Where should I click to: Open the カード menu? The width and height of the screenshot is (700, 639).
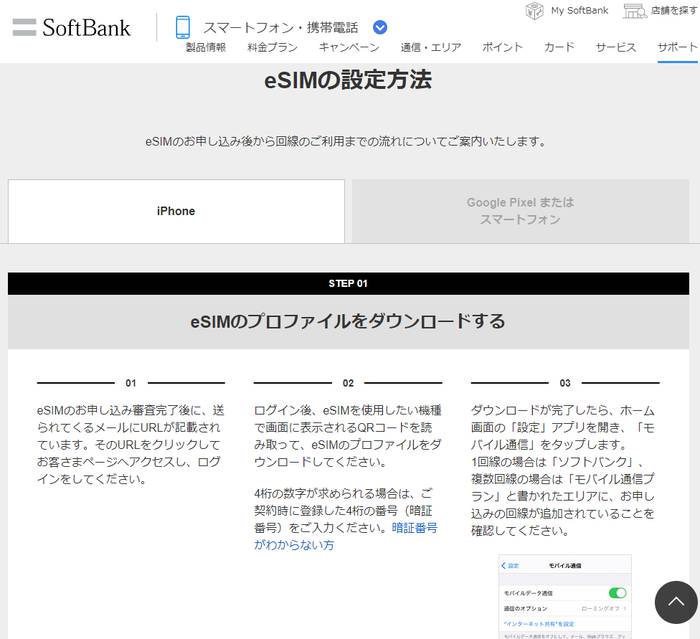pos(559,47)
